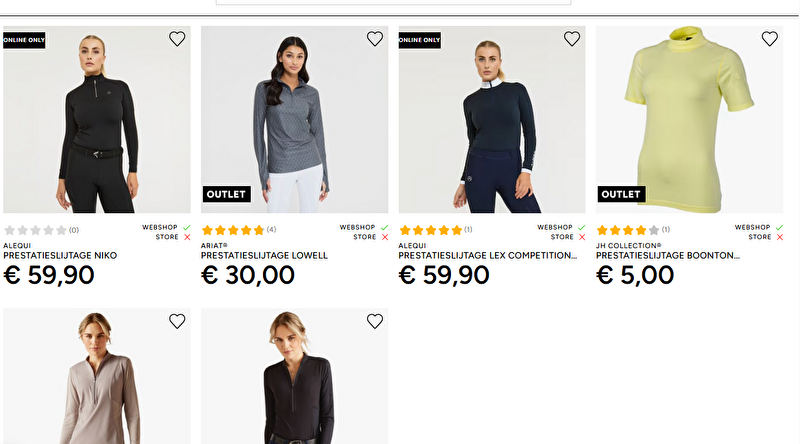Open Prestatieslijtage Niko product title

60,255
